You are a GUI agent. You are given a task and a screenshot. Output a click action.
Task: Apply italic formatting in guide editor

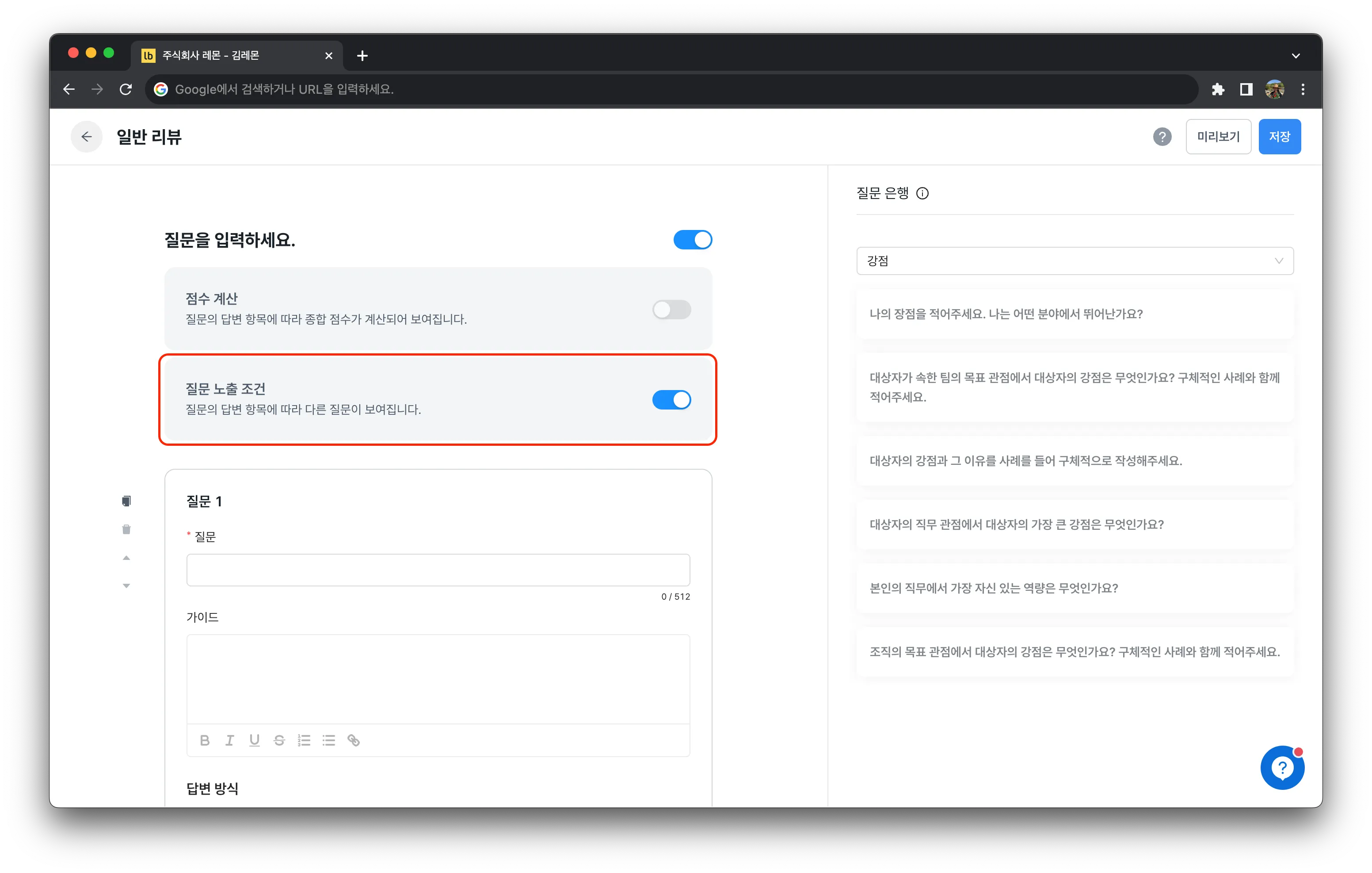coord(229,740)
